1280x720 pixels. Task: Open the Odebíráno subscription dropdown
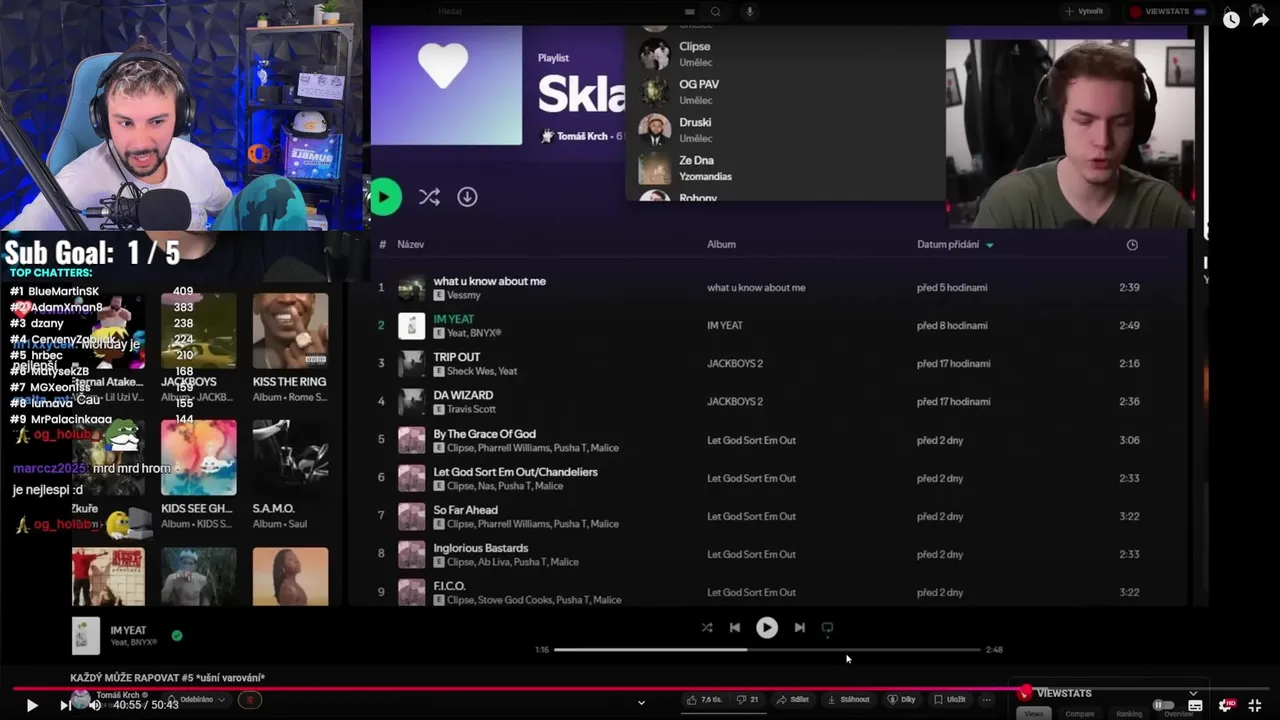tap(197, 700)
